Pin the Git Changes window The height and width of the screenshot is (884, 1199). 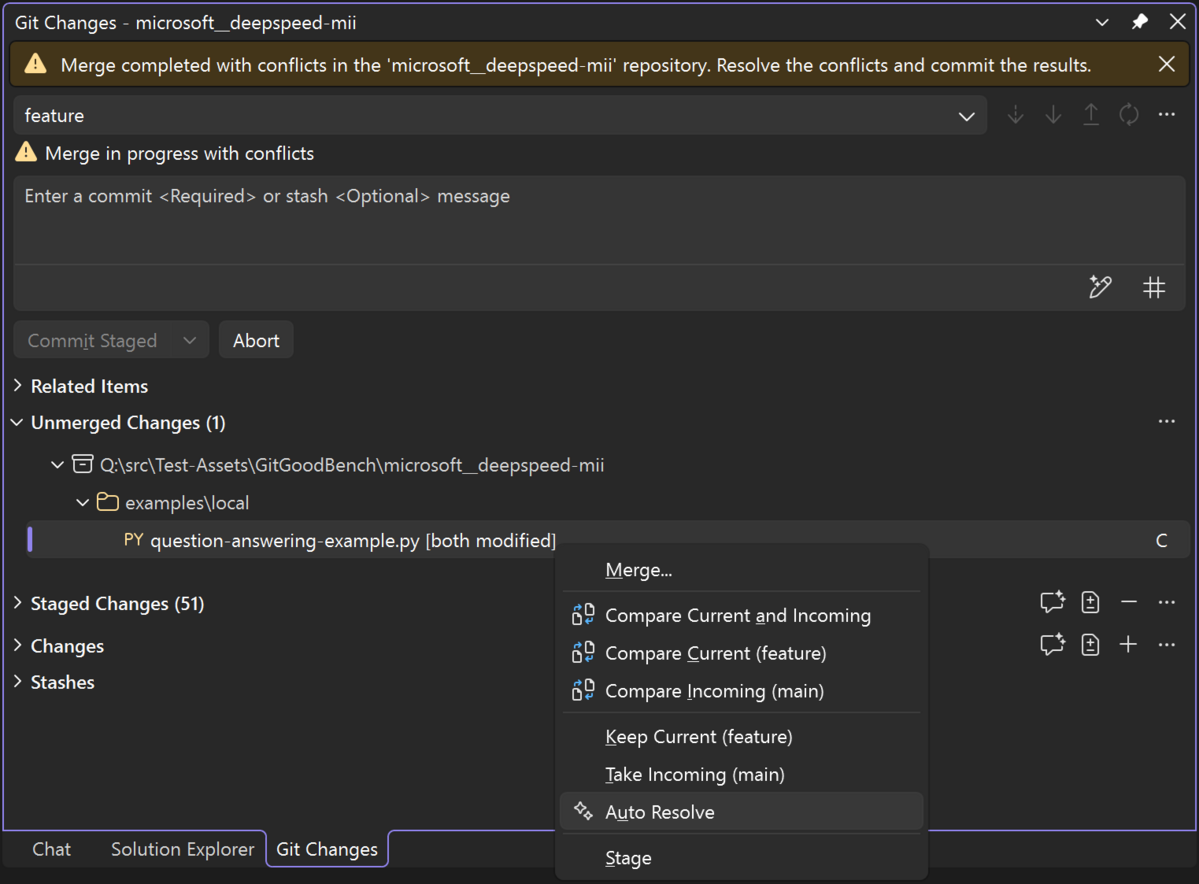point(1139,22)
